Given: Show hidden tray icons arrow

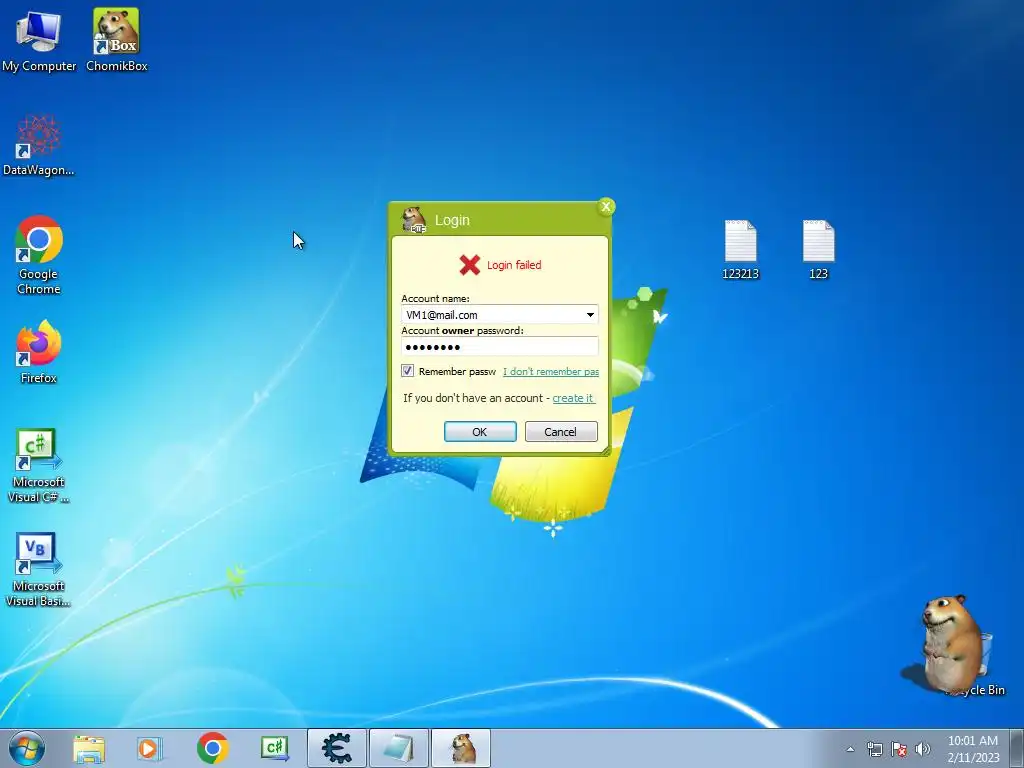Looking at the screenshot, I should (850, 749).
